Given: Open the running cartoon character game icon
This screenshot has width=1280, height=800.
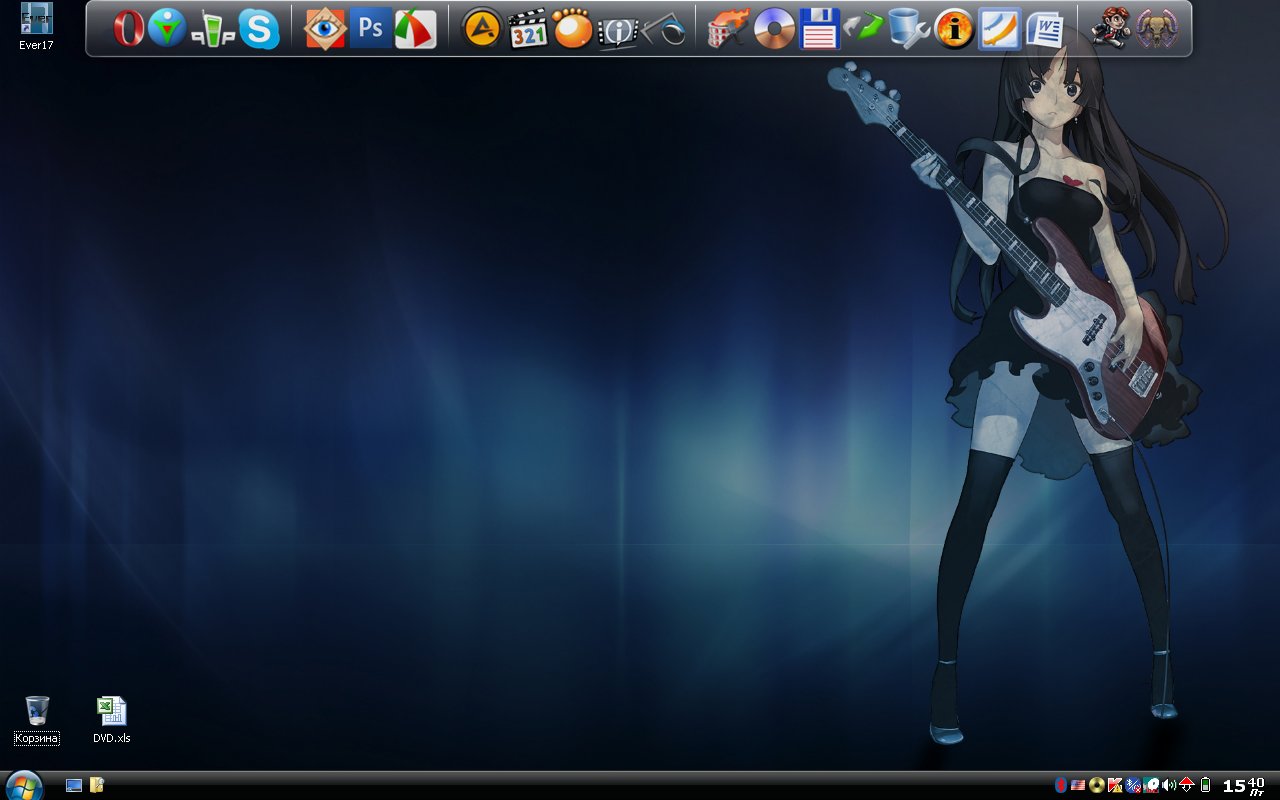Looking at the screenshot, I should pyautogui.click(x=1110, y=28).
